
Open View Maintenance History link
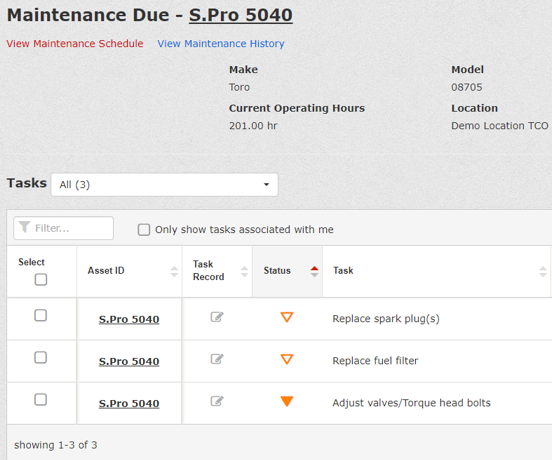221,44
